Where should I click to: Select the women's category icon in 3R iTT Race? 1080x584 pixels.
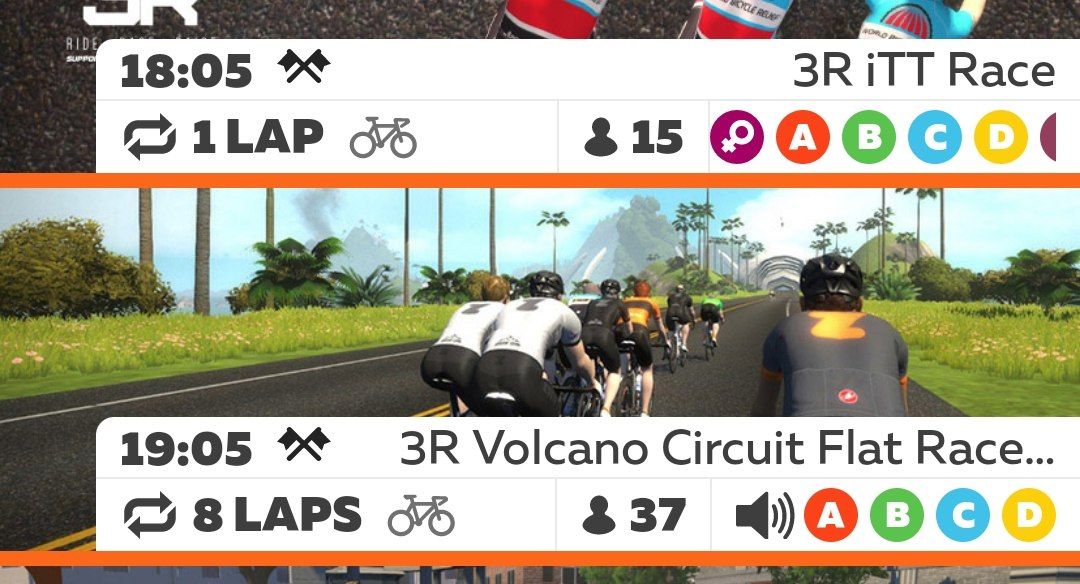click(x=736, y=137)
